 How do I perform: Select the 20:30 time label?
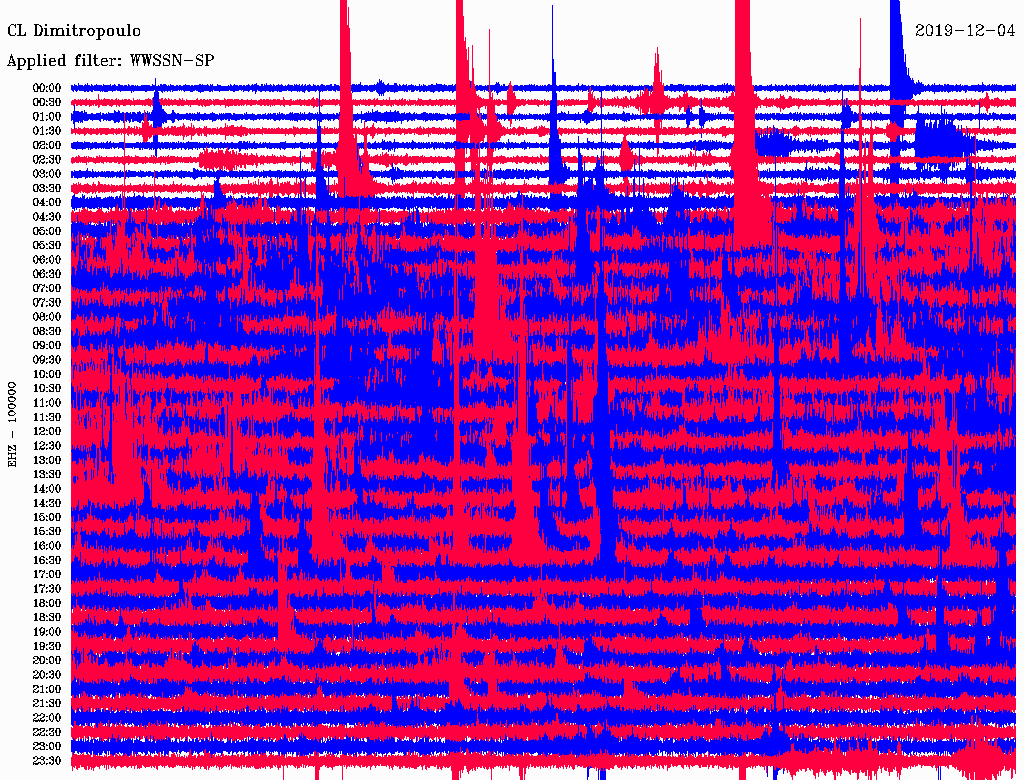[46, 675]
